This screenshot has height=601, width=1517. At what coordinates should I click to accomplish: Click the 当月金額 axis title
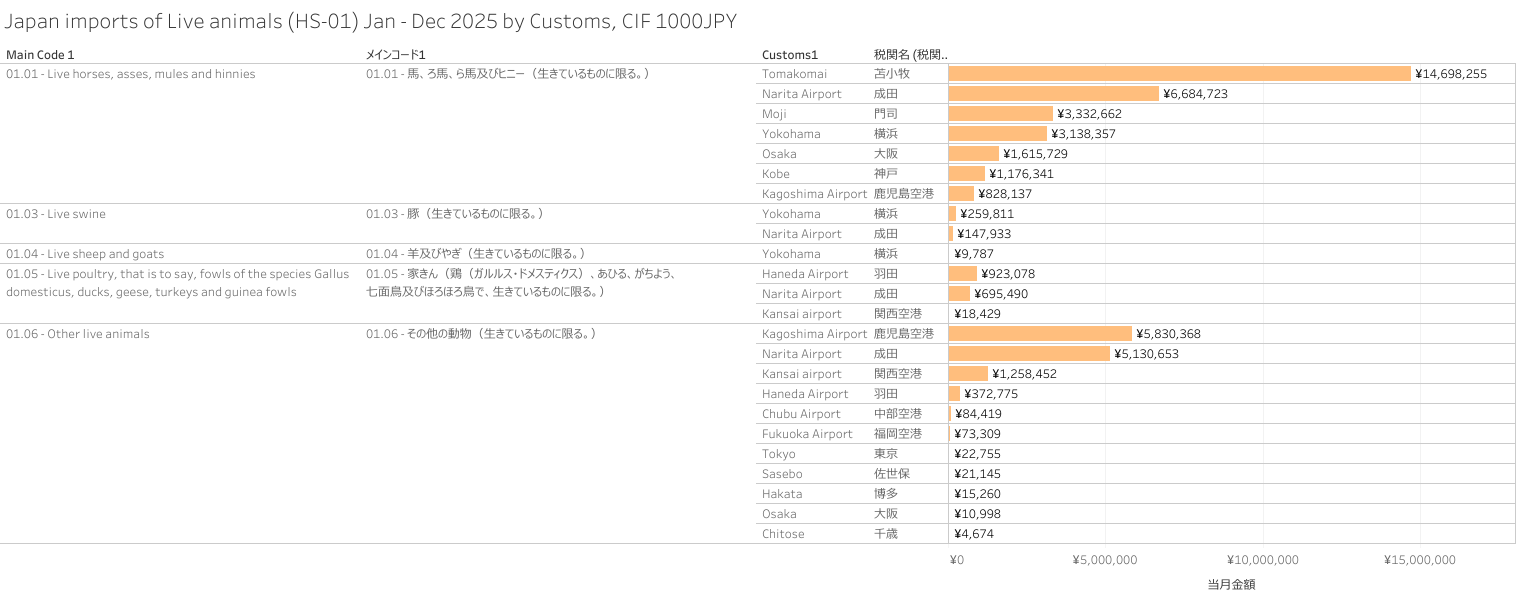click(x=1231, y=585)
